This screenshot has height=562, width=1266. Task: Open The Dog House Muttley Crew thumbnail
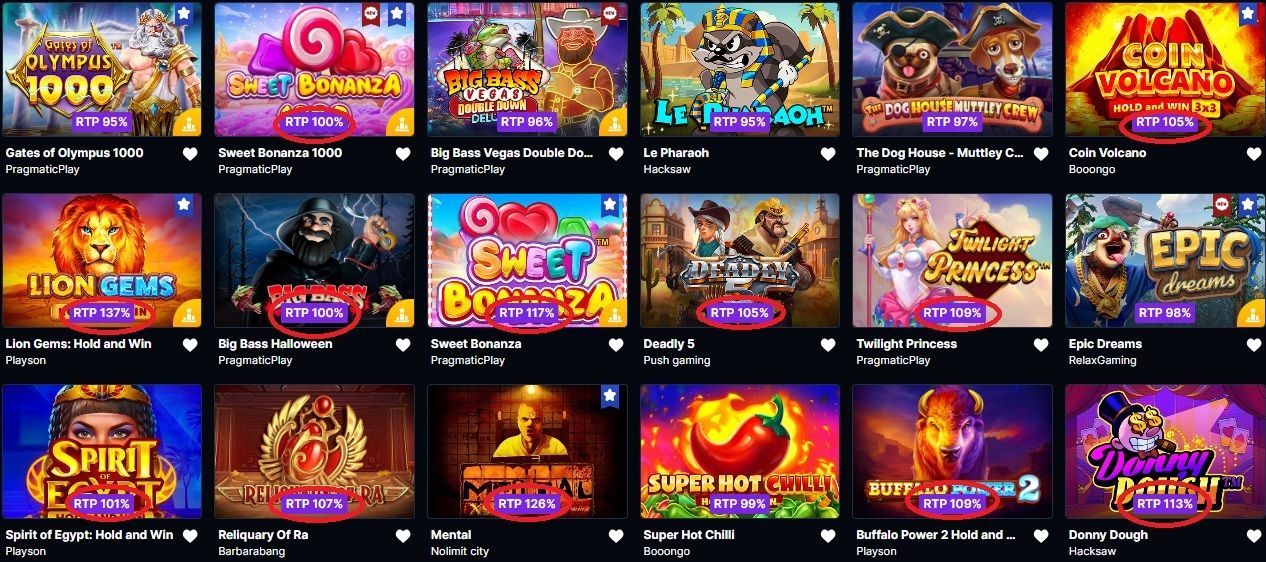(952, 69)
